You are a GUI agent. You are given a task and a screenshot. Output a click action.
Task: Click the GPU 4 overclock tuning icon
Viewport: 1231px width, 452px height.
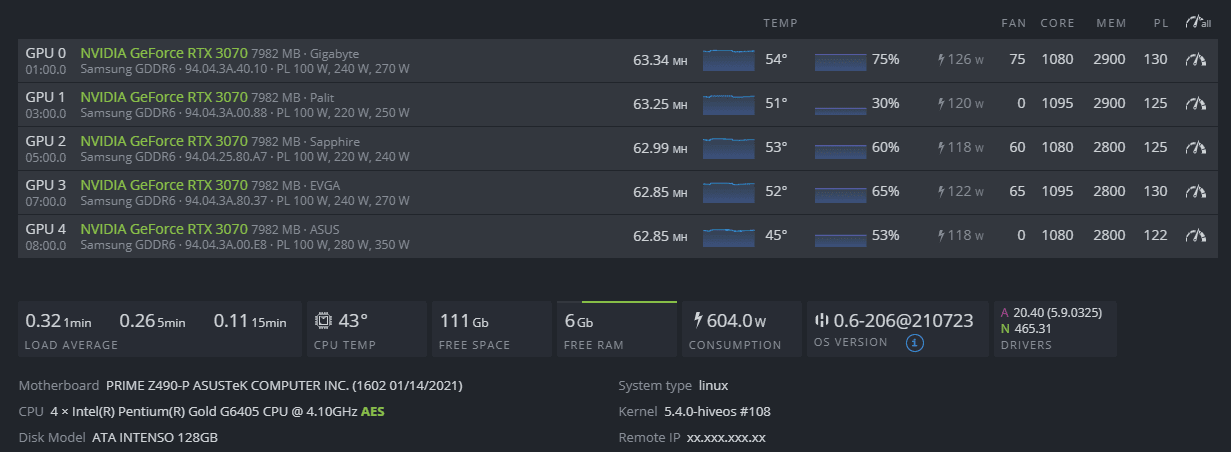tap(1196, 236)
